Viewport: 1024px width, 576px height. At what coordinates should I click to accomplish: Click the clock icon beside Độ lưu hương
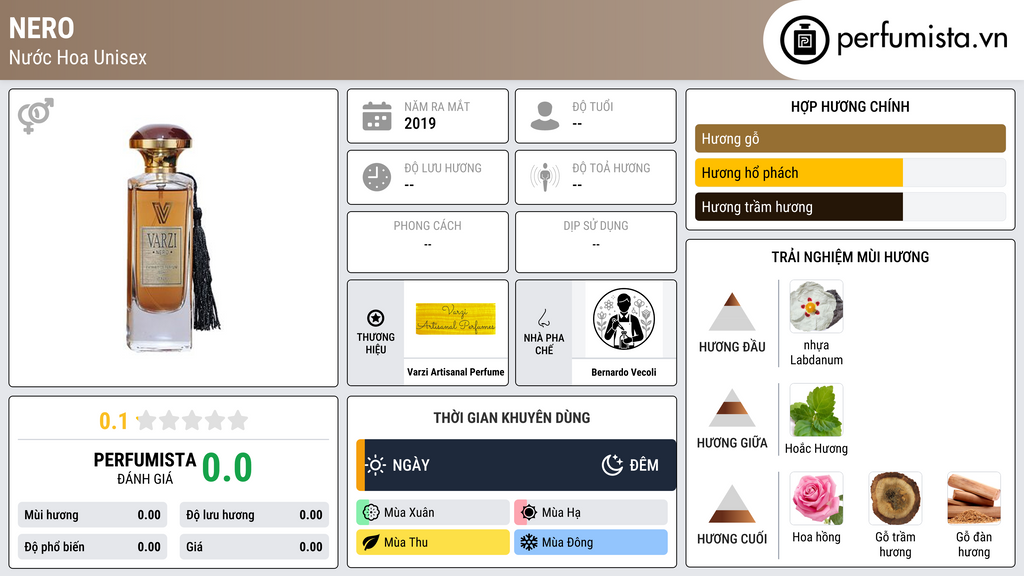[x=377, y=177]
